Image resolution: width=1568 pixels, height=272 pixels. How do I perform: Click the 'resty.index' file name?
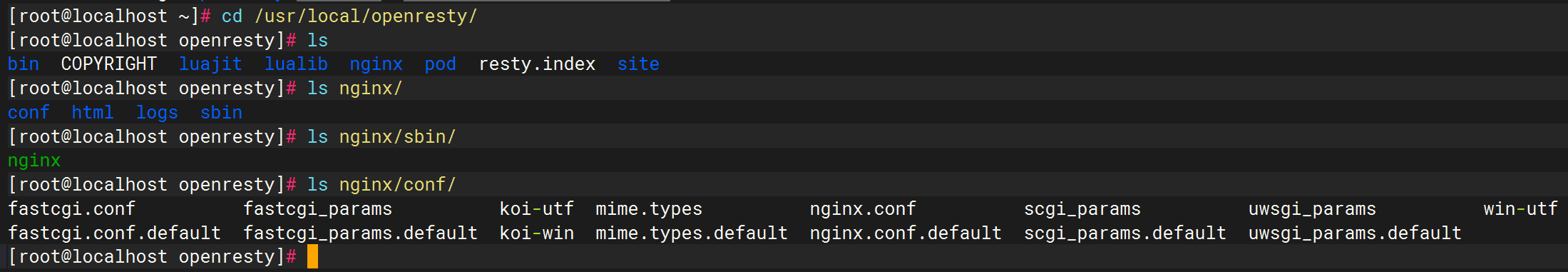[x=537, y=64]
